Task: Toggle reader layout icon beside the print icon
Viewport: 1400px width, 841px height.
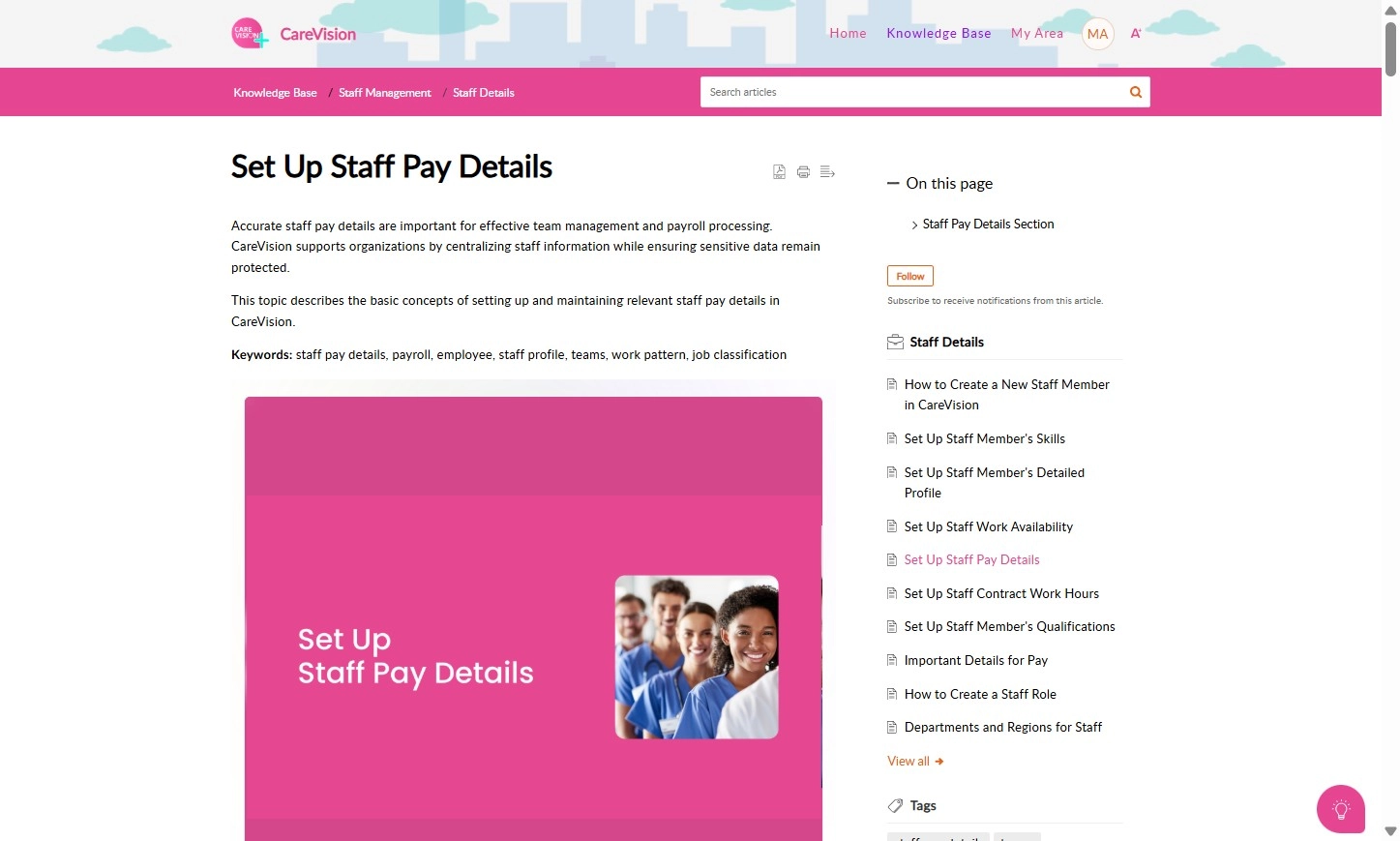Action: coord(827,172)
